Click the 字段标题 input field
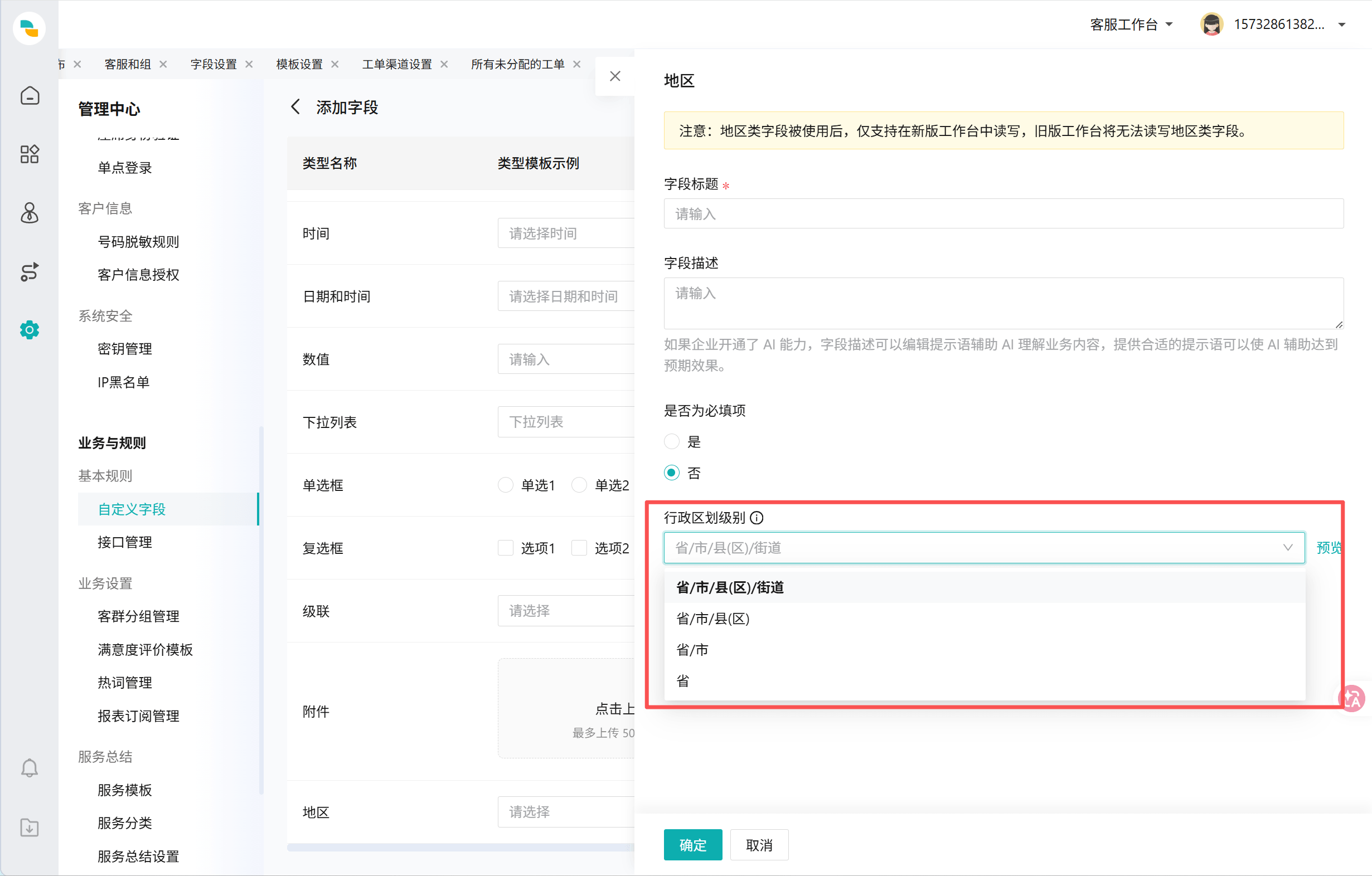 point(1003,213)
